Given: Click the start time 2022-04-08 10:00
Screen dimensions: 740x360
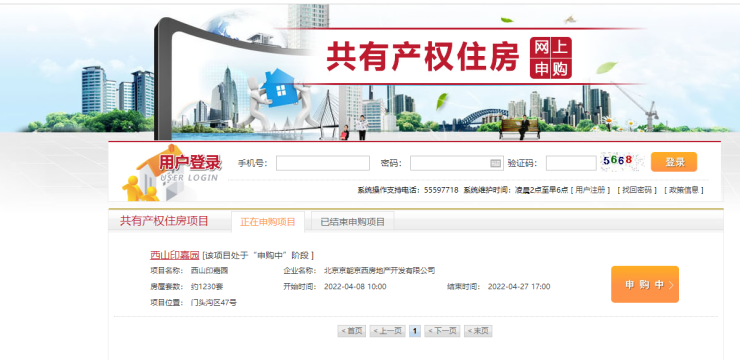Looking at the screenshot, I should 355,287.
